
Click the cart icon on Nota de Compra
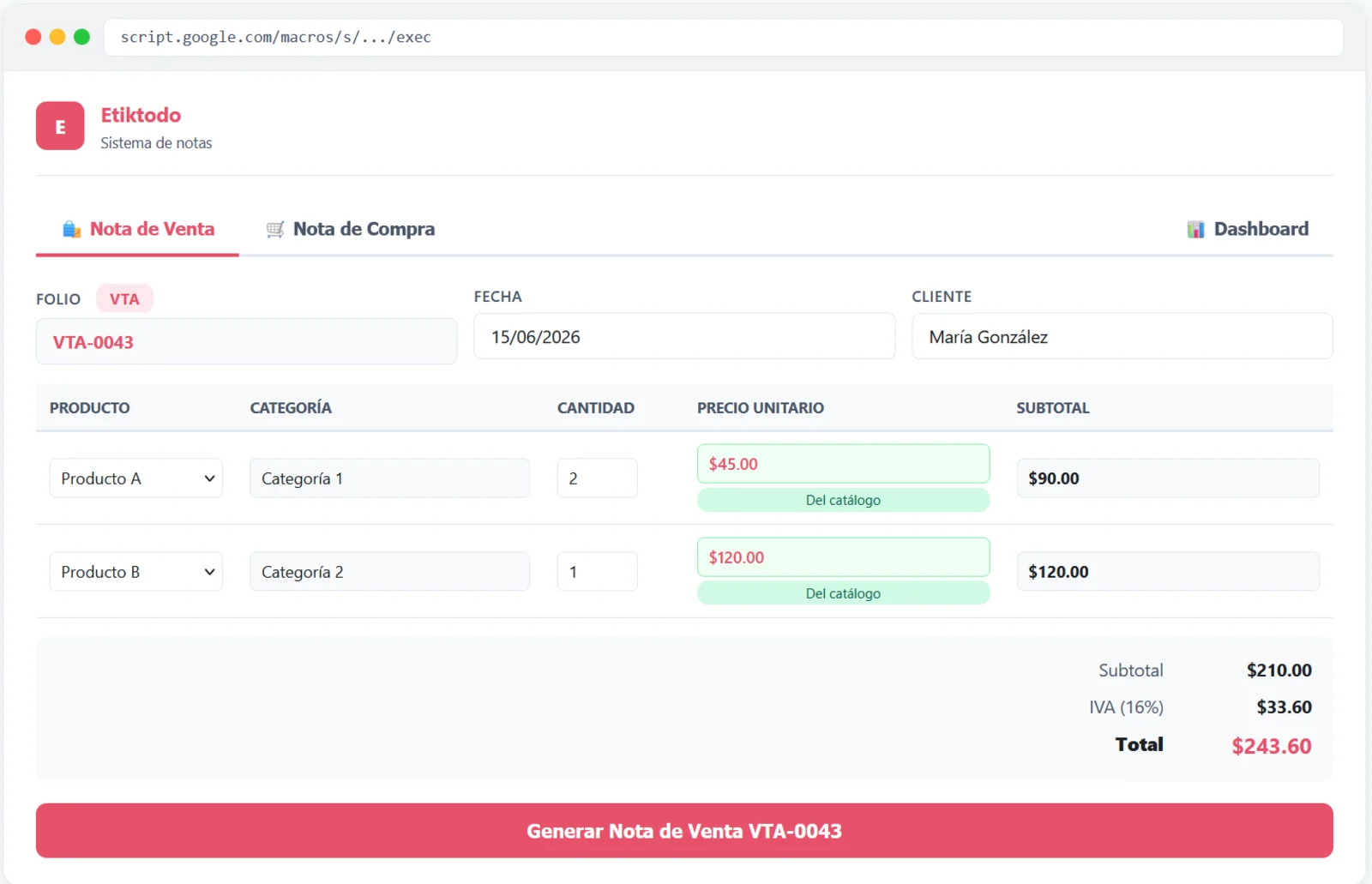pyautogui.click(x=275, y=229)
